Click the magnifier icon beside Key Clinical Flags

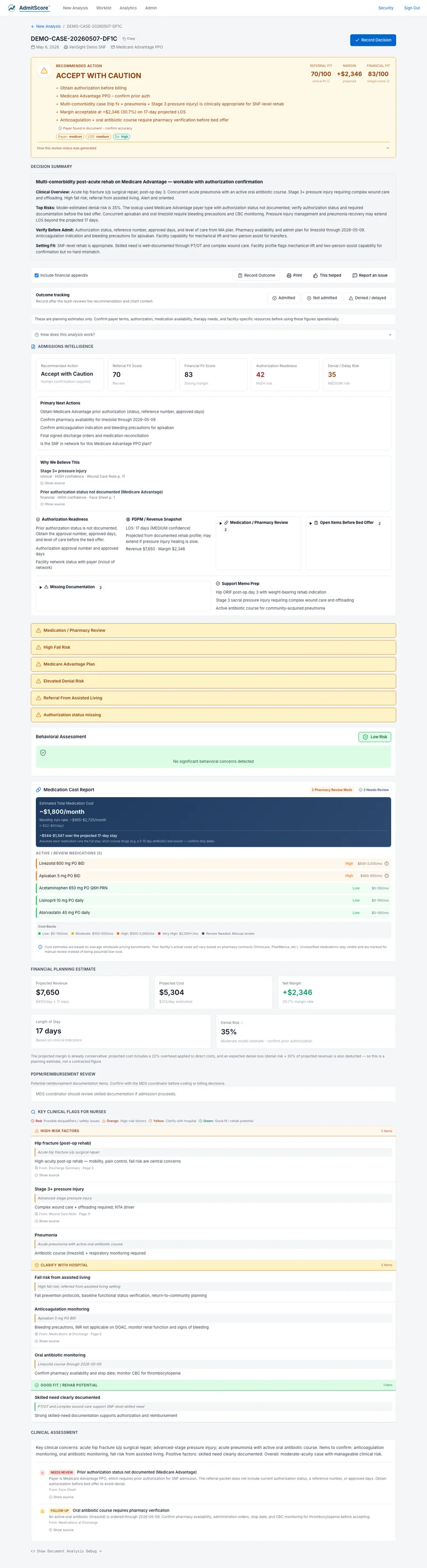coord(34,1111)
